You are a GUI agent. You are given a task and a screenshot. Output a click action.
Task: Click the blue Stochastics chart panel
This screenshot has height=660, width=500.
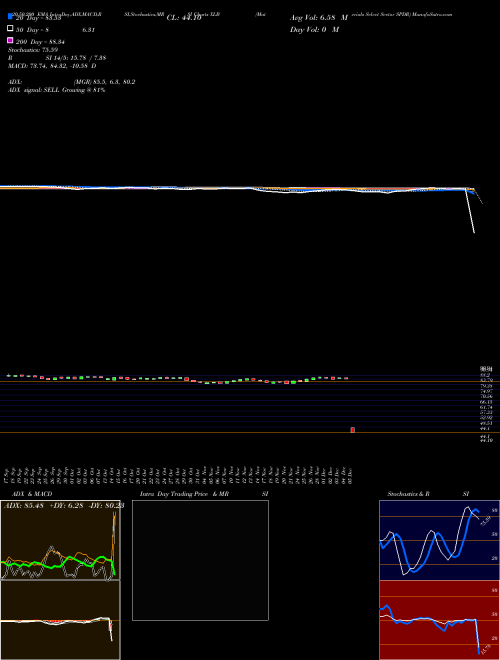point(439,540)
